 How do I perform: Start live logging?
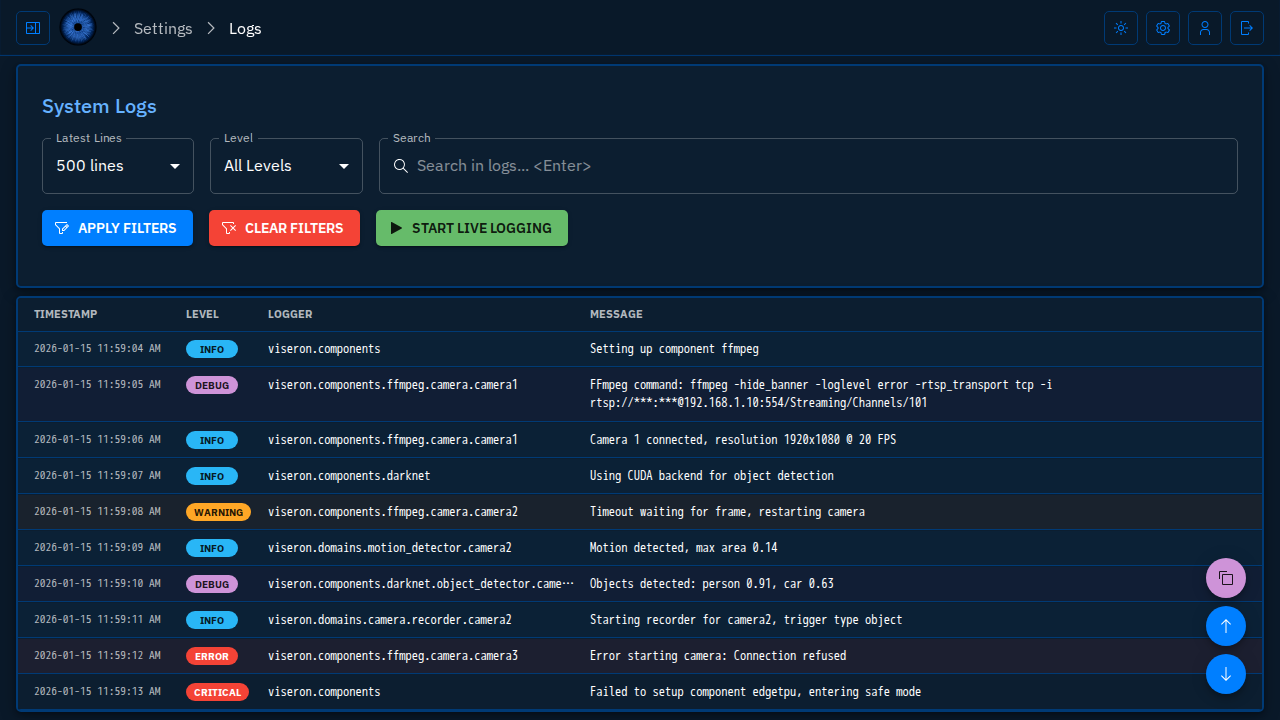point(472,228)
